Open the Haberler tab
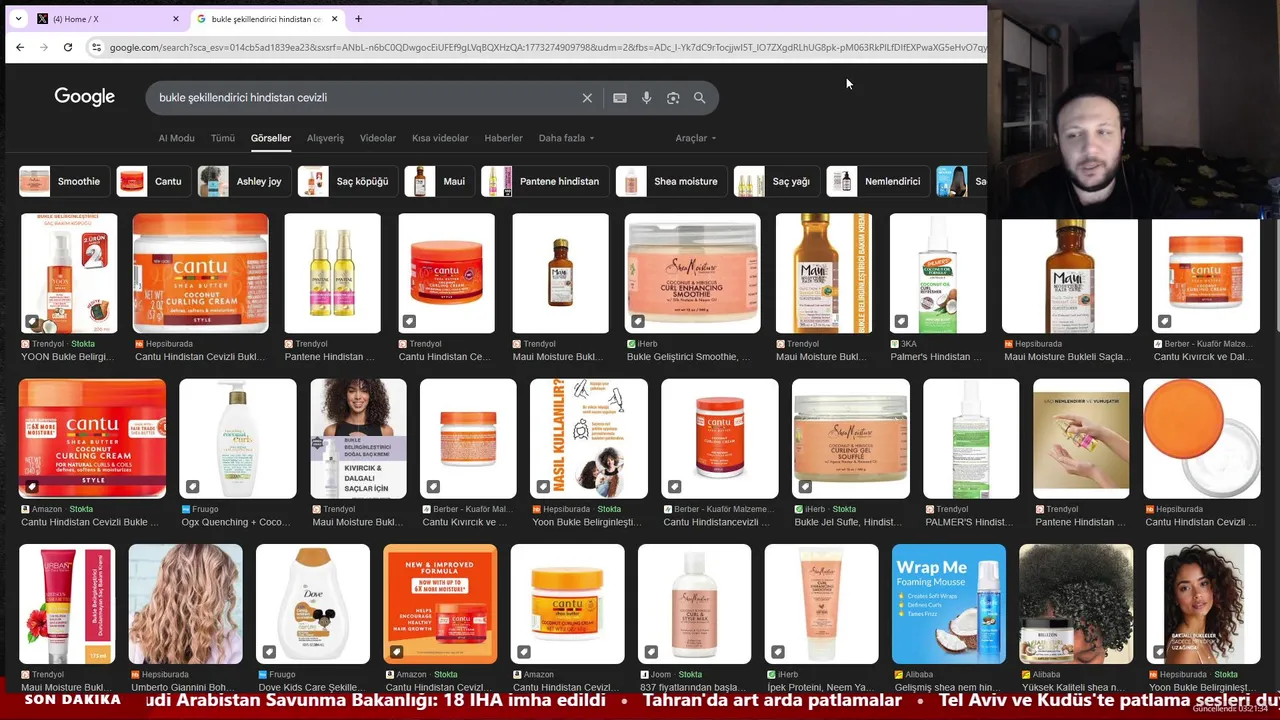The width and height of the screenshot is (1280, 720). click(x=503, y=138)
